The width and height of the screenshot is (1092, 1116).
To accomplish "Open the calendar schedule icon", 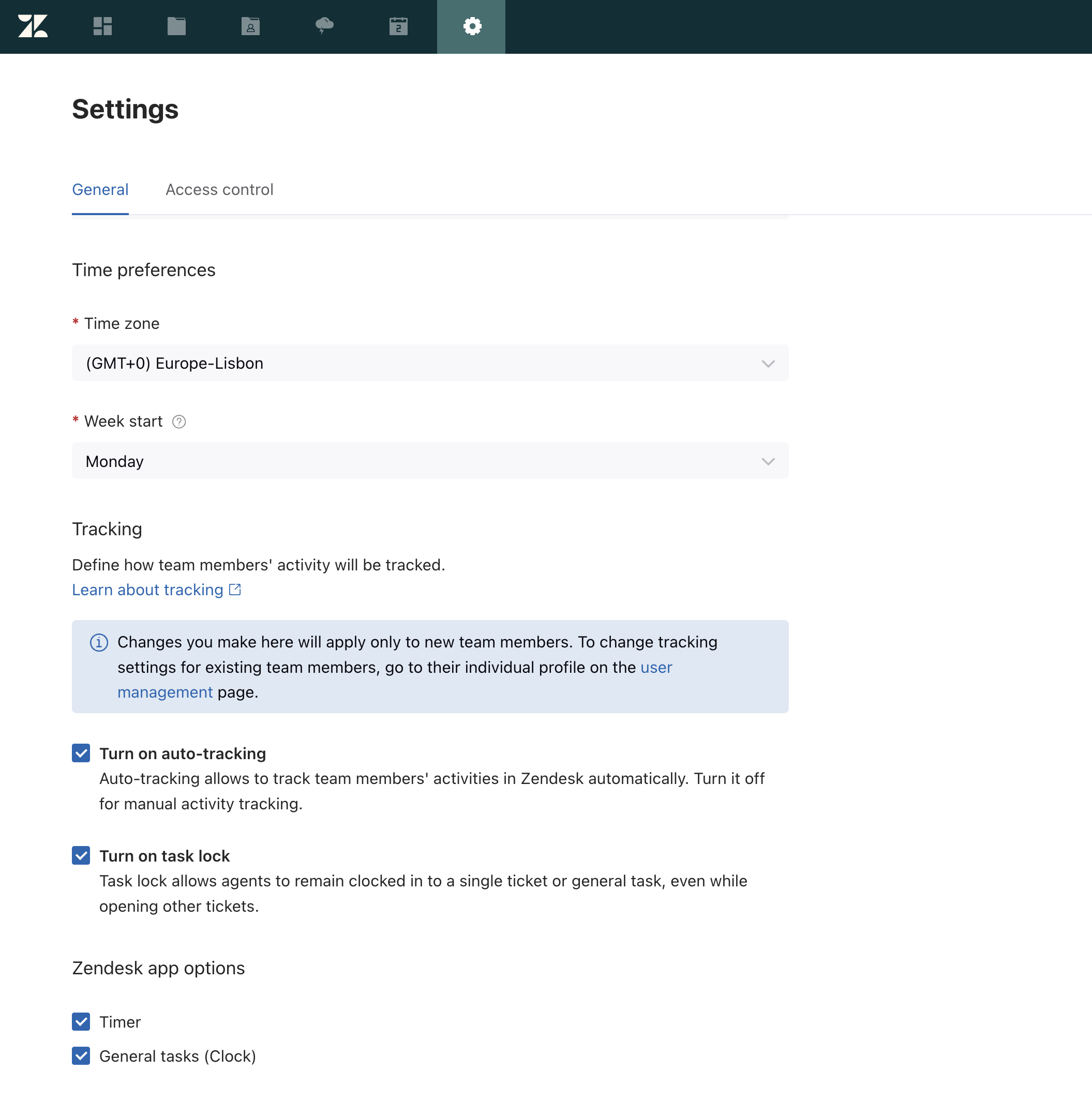I will coord(399,26).
